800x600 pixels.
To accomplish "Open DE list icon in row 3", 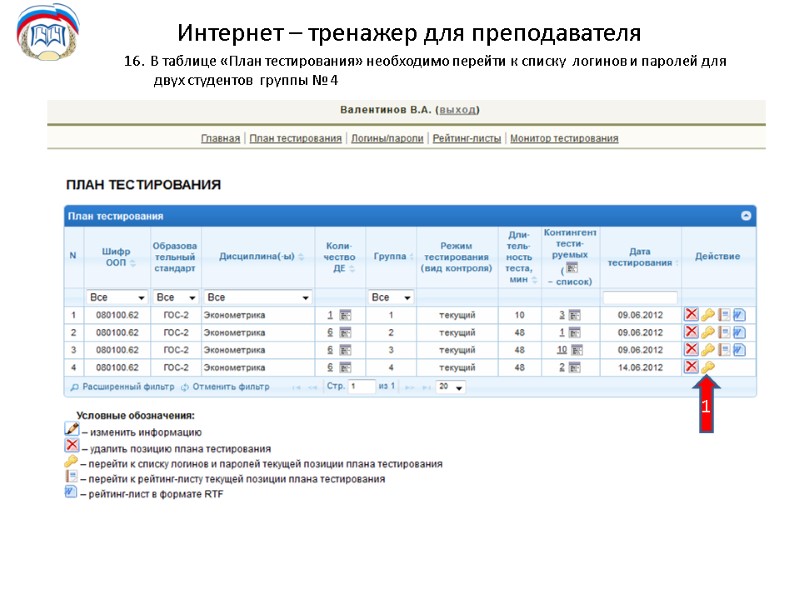I will (345, 350).
